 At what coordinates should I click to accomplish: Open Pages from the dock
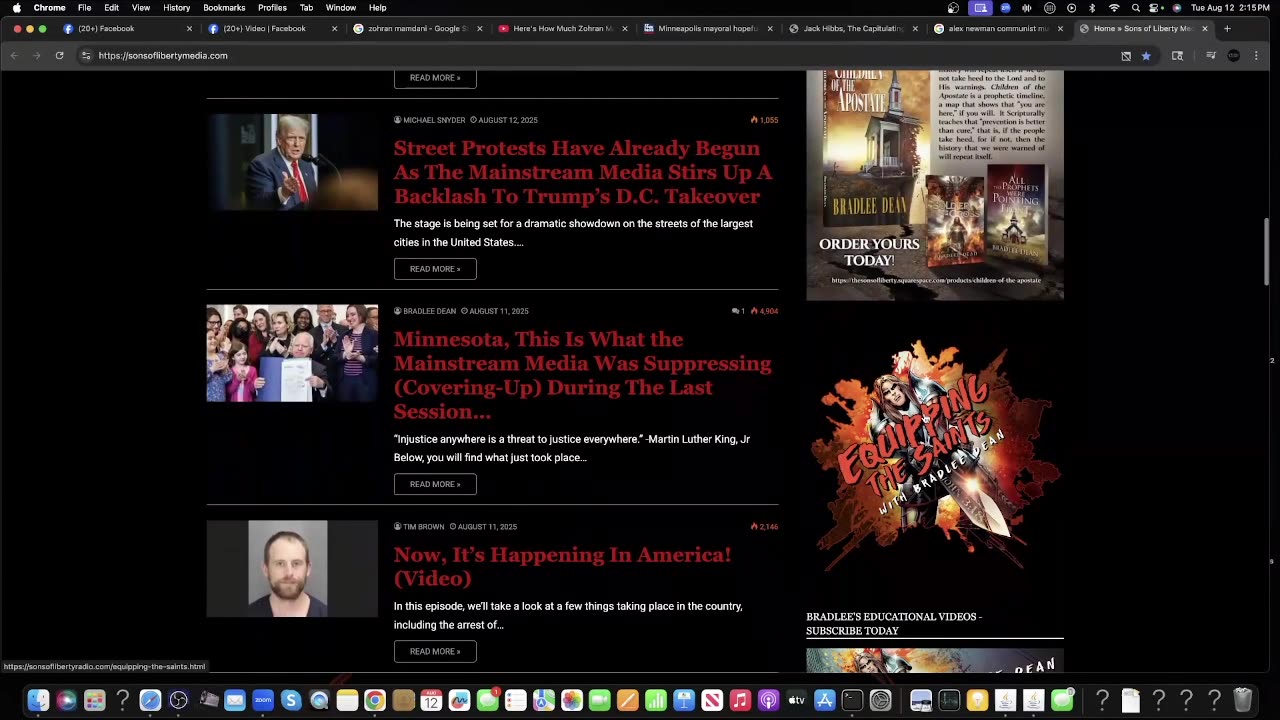click(628, 700)
